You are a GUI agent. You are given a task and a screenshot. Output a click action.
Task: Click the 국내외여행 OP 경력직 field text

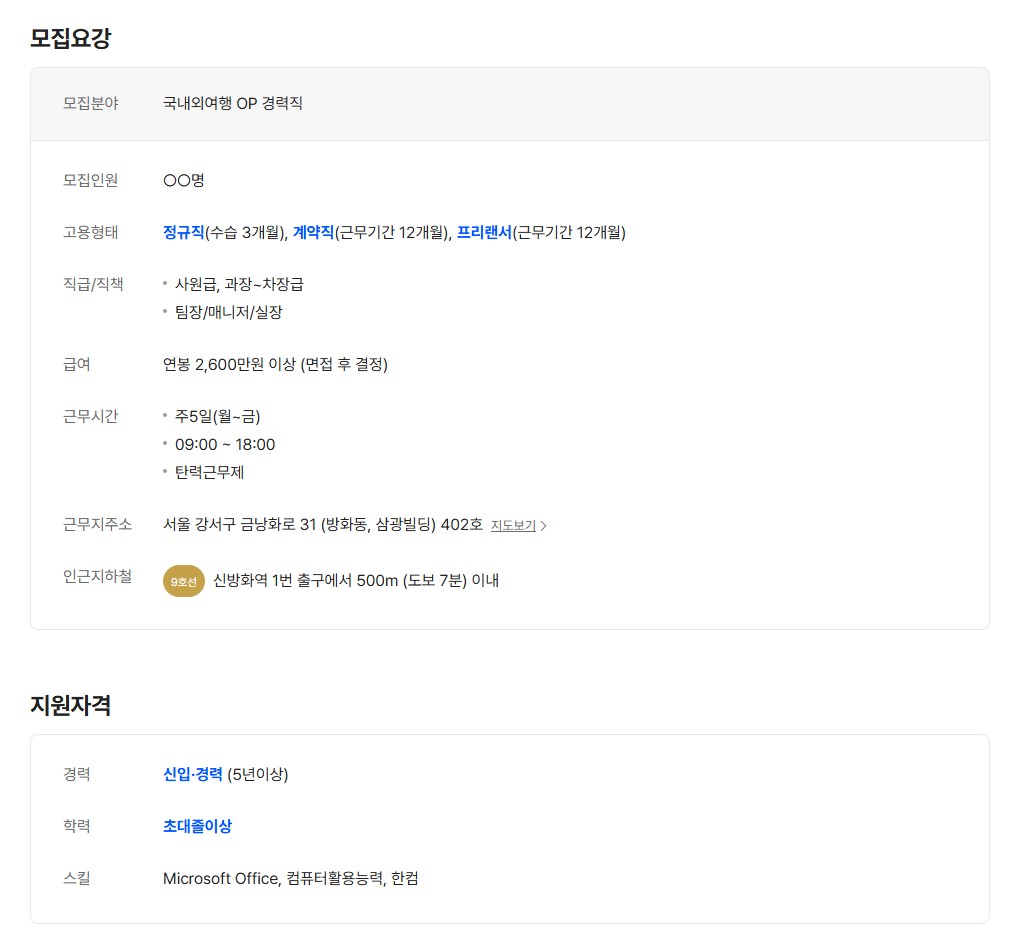[x=232, y=103]
